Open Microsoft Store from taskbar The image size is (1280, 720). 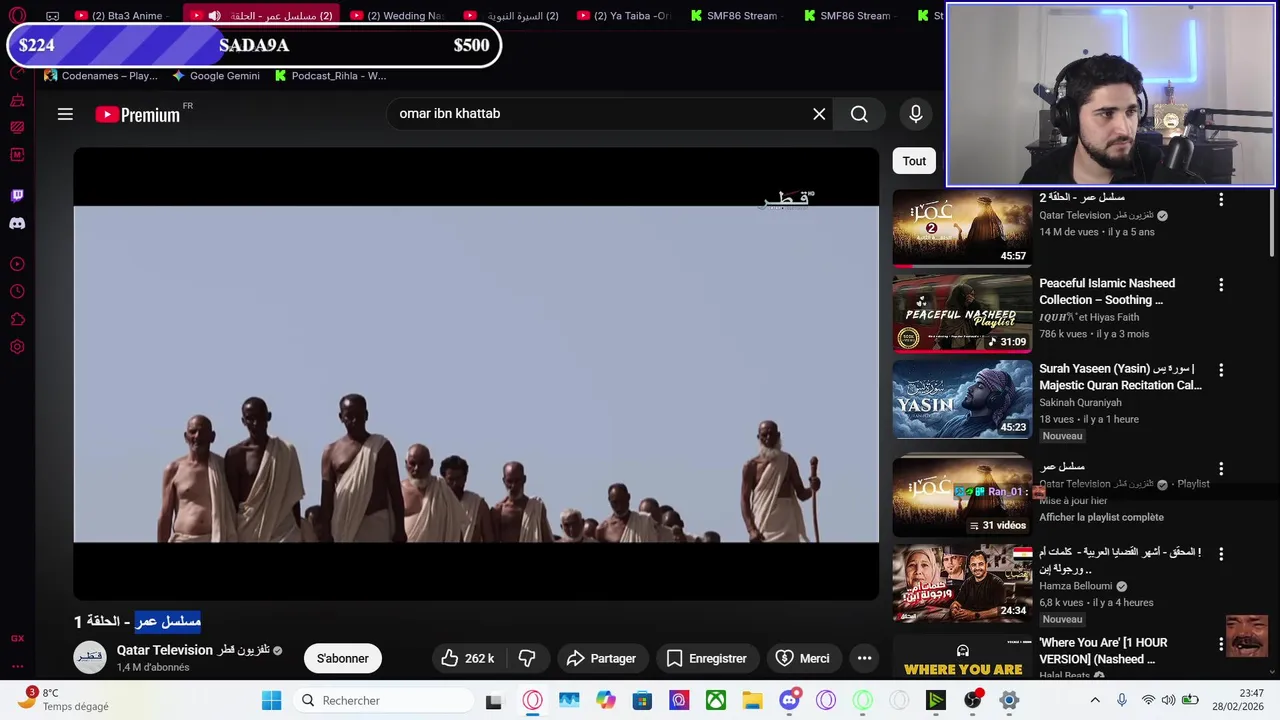tap(642, 701)
